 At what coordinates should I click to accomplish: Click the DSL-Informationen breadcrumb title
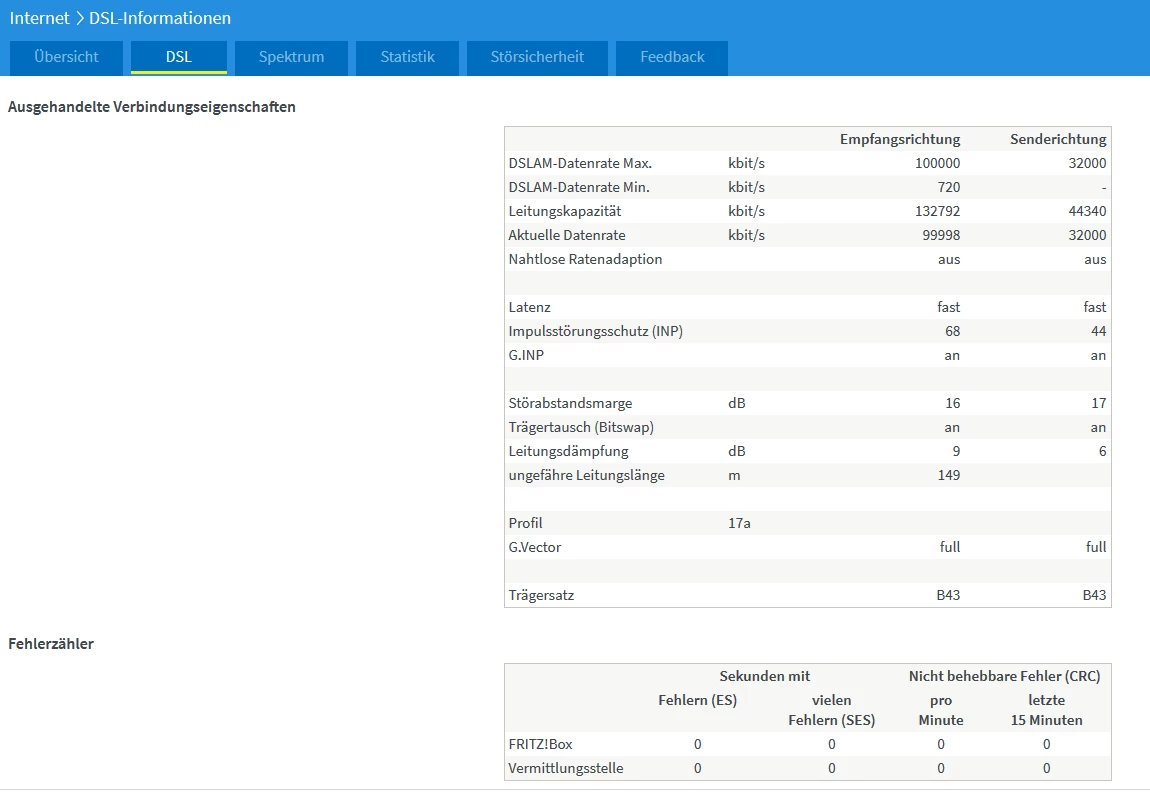(160, 18)
